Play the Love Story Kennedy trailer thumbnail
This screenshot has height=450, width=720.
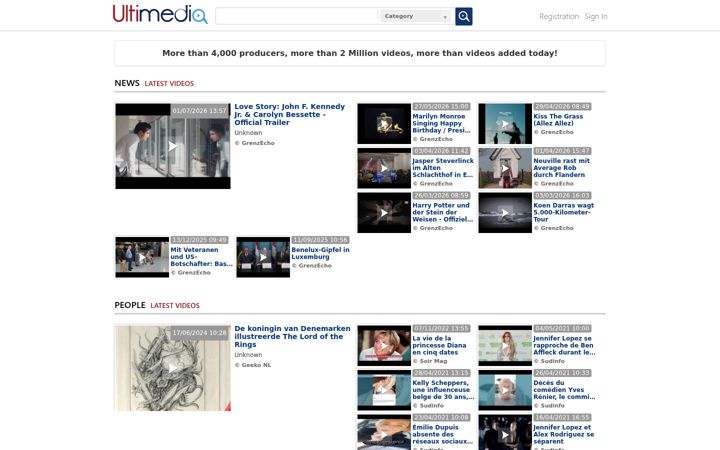tap(173, 146)
